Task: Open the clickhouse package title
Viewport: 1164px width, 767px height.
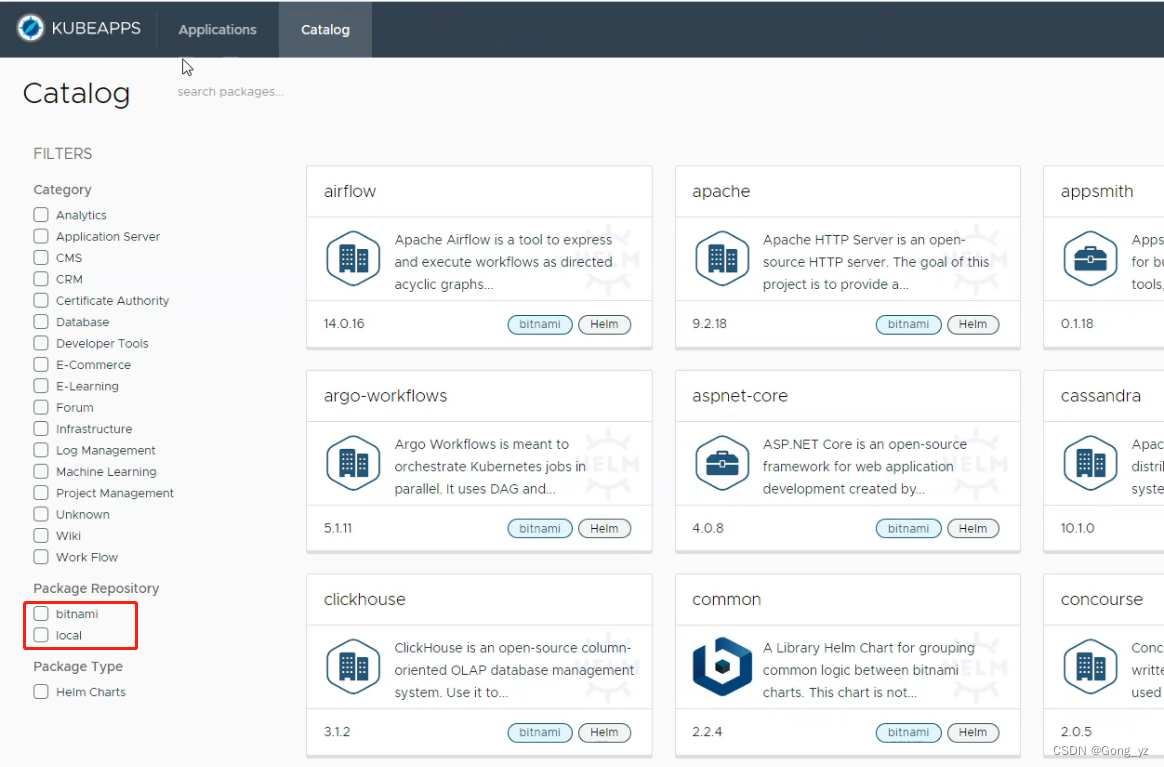Action: coord(364,599)
